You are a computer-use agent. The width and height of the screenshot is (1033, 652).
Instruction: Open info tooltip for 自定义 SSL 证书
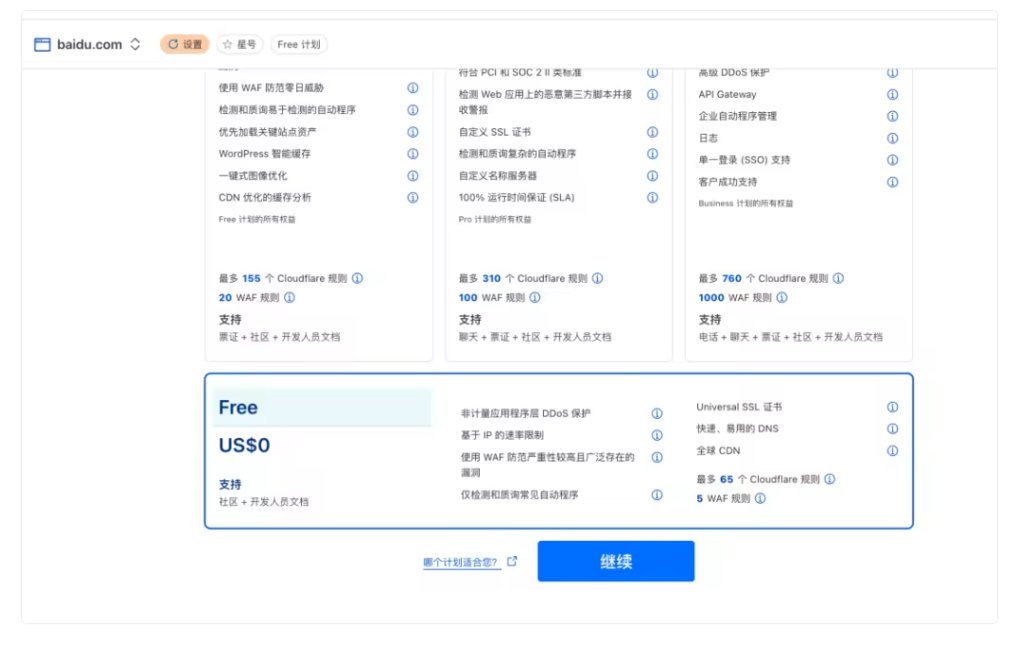(652, 132)
